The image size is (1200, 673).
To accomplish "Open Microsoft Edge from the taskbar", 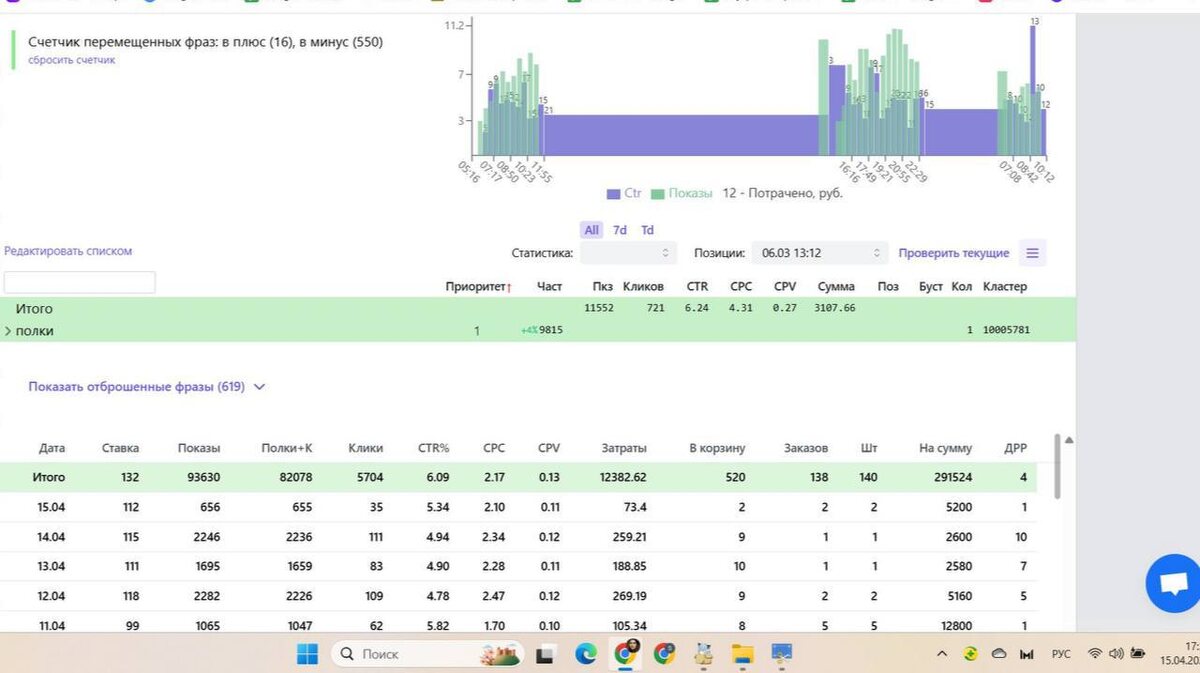I will [x=586, y=654].
